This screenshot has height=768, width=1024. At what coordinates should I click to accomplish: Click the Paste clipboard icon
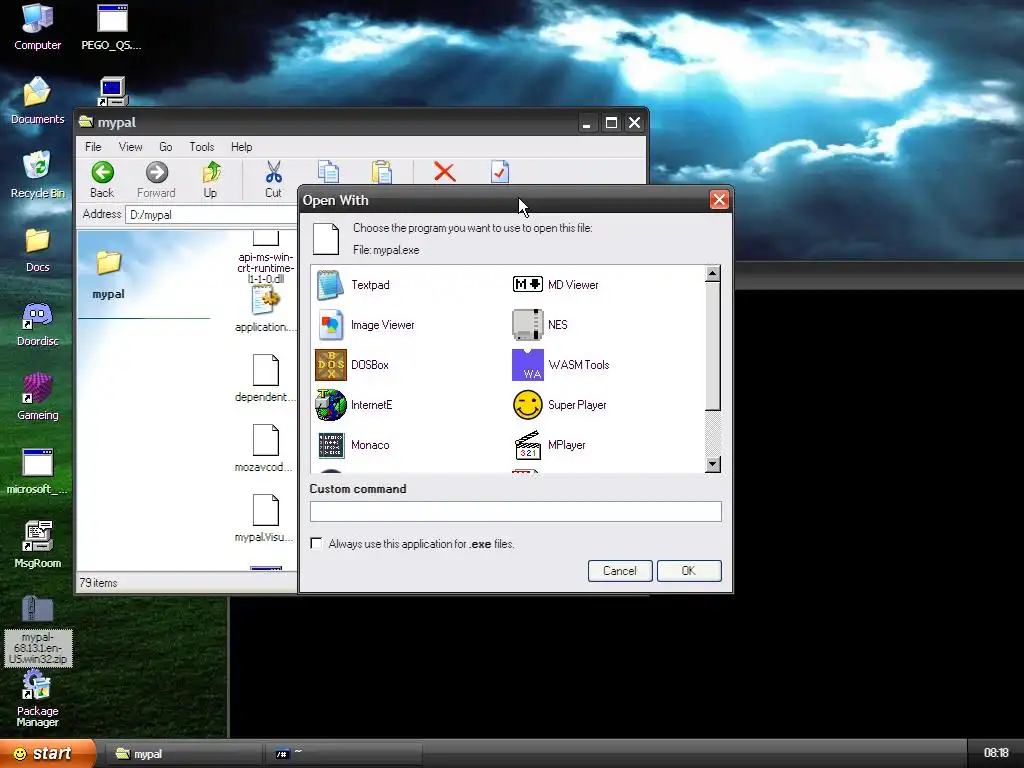[381, 172]
